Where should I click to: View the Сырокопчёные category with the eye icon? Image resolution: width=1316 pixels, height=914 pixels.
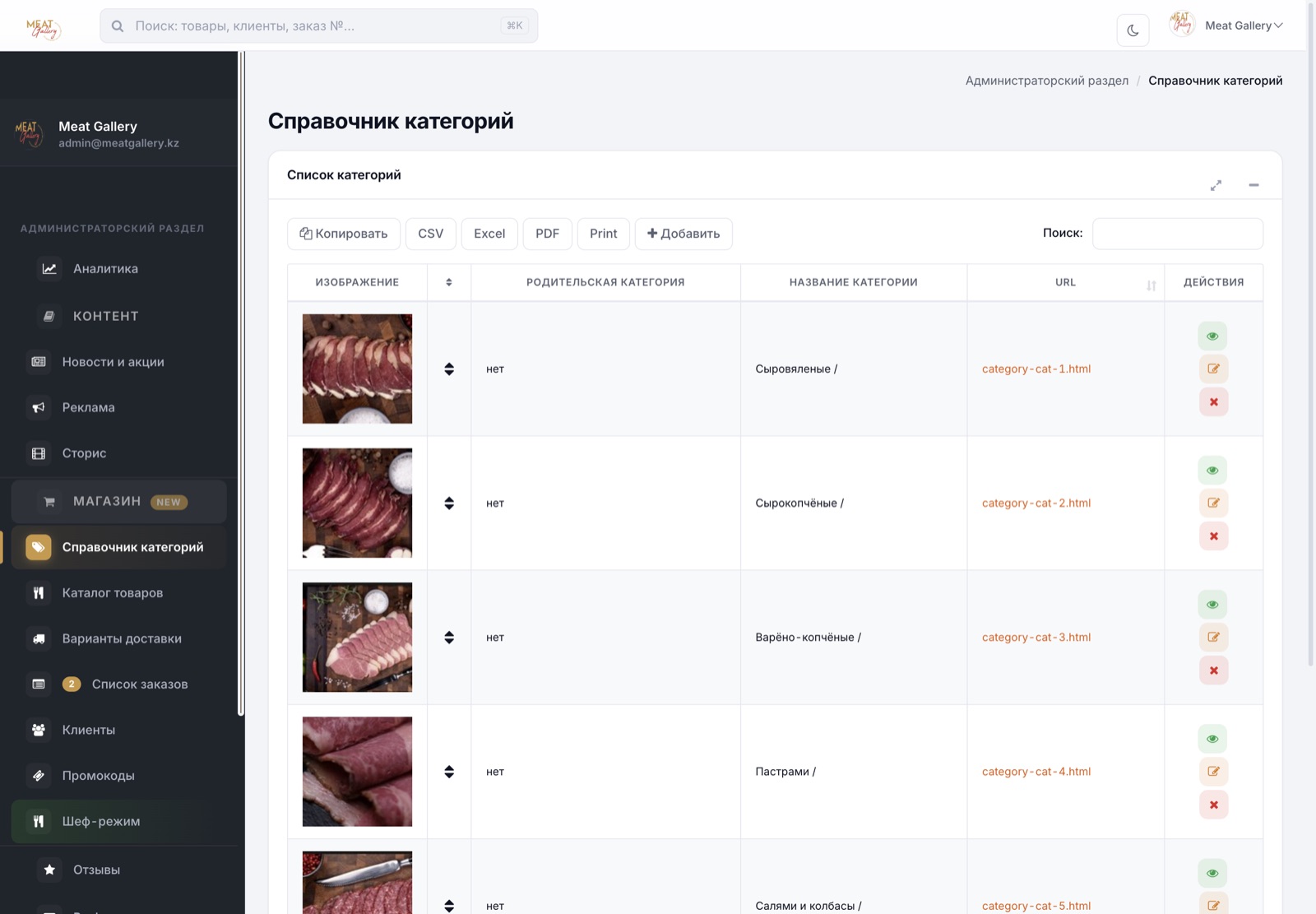click(1213, 471)
